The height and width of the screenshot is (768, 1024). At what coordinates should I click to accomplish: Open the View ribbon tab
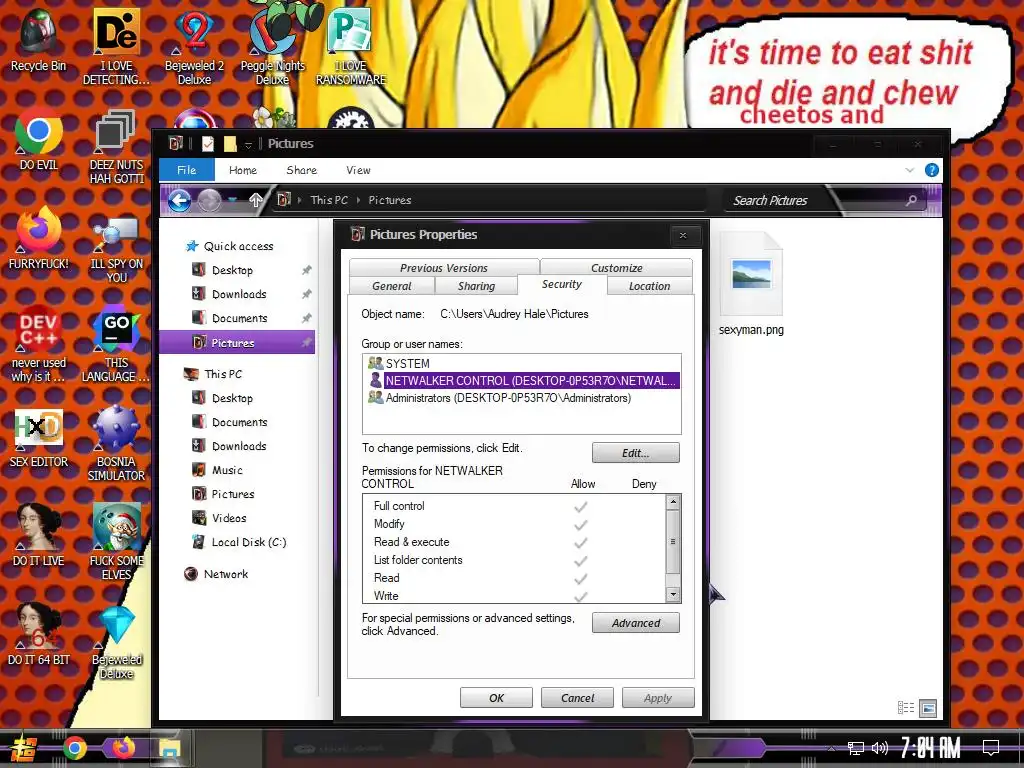click(358, 170)
